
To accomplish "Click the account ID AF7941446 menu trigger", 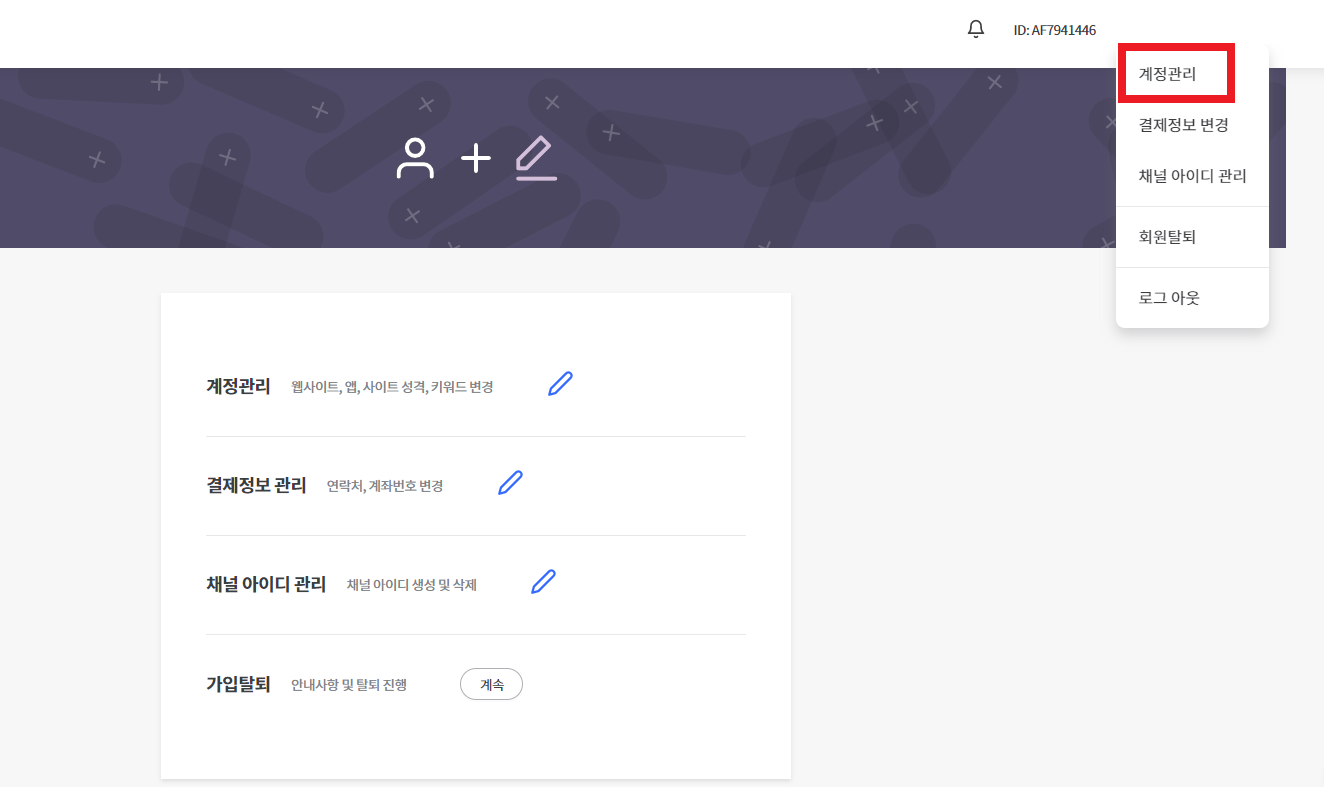I will 1054,30.
